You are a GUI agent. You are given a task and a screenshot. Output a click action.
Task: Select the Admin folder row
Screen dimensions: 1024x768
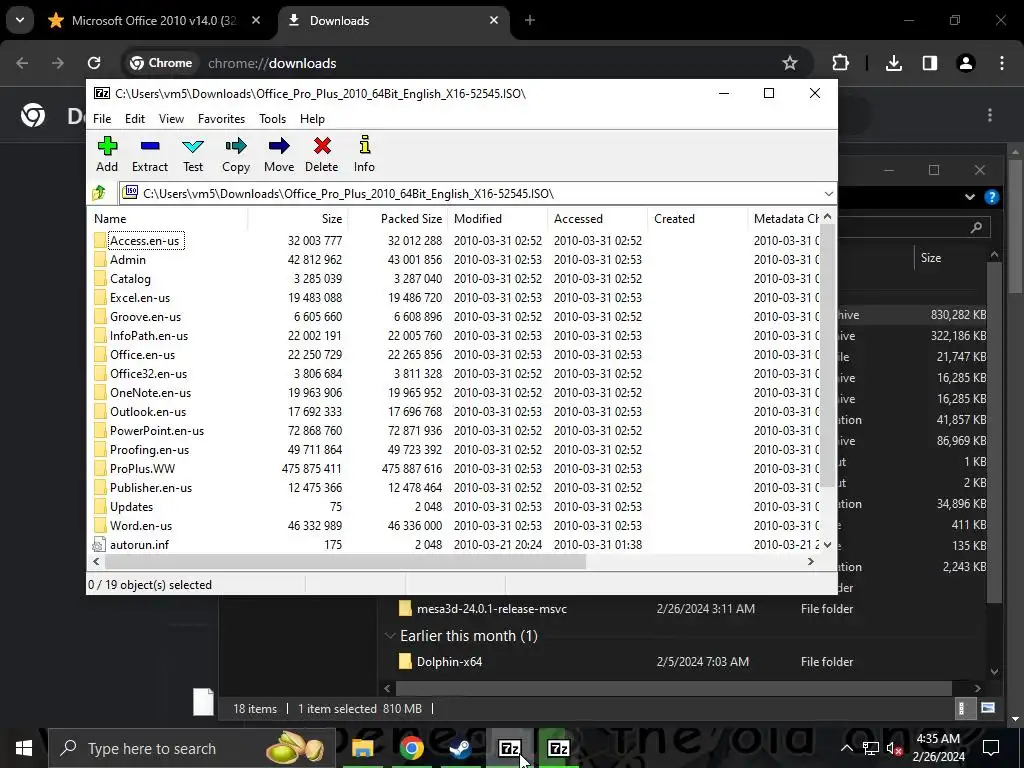(x=454, y=260)
